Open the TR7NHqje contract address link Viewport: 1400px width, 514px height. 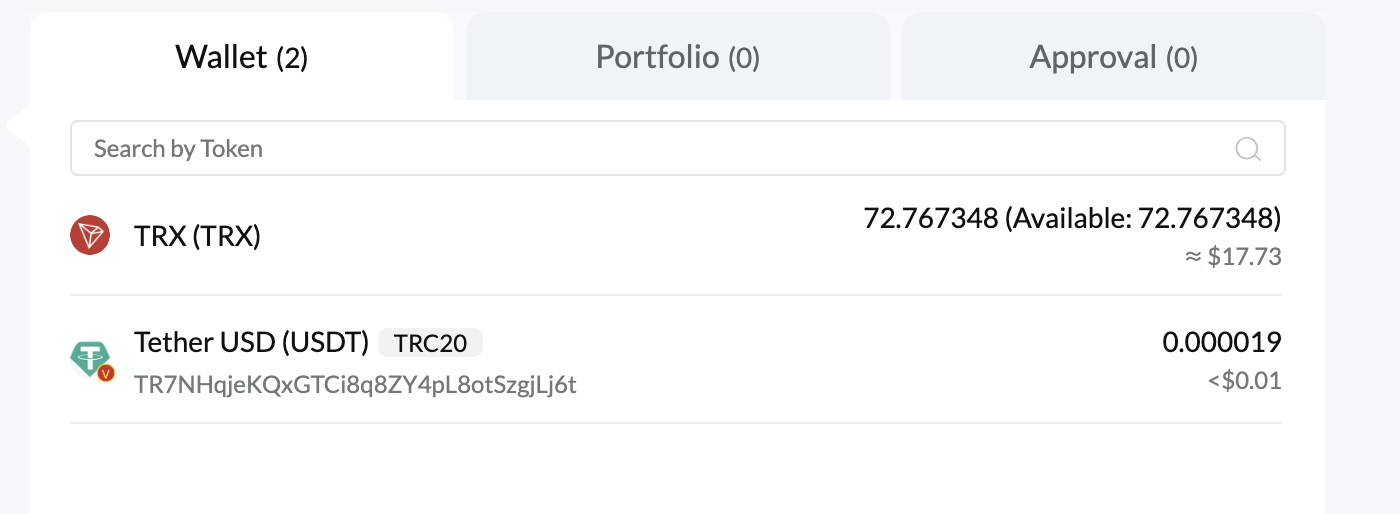pyautogui.click(x=355, y=384)
